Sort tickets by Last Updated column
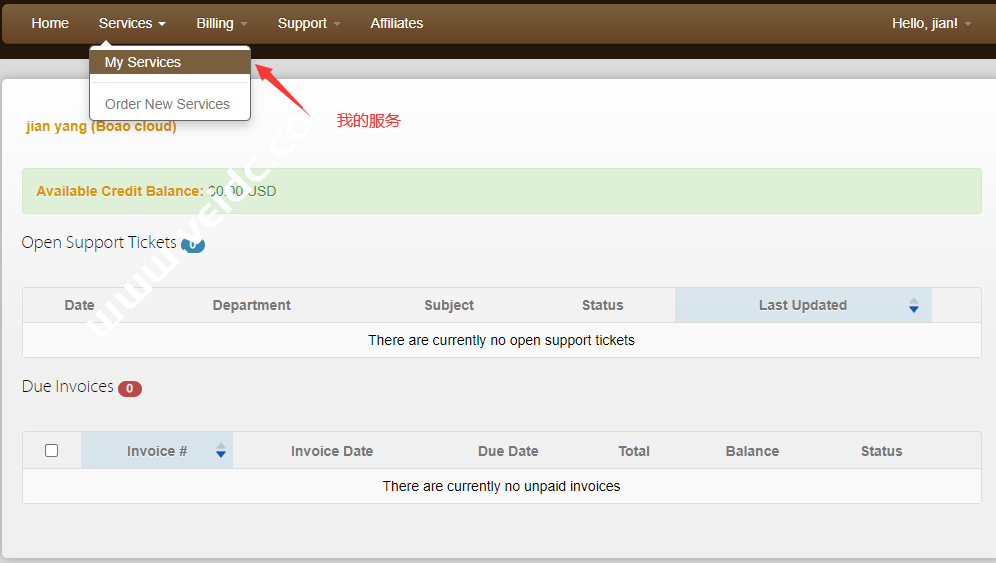This screenshot has height=563, width=996. point(802,305)
